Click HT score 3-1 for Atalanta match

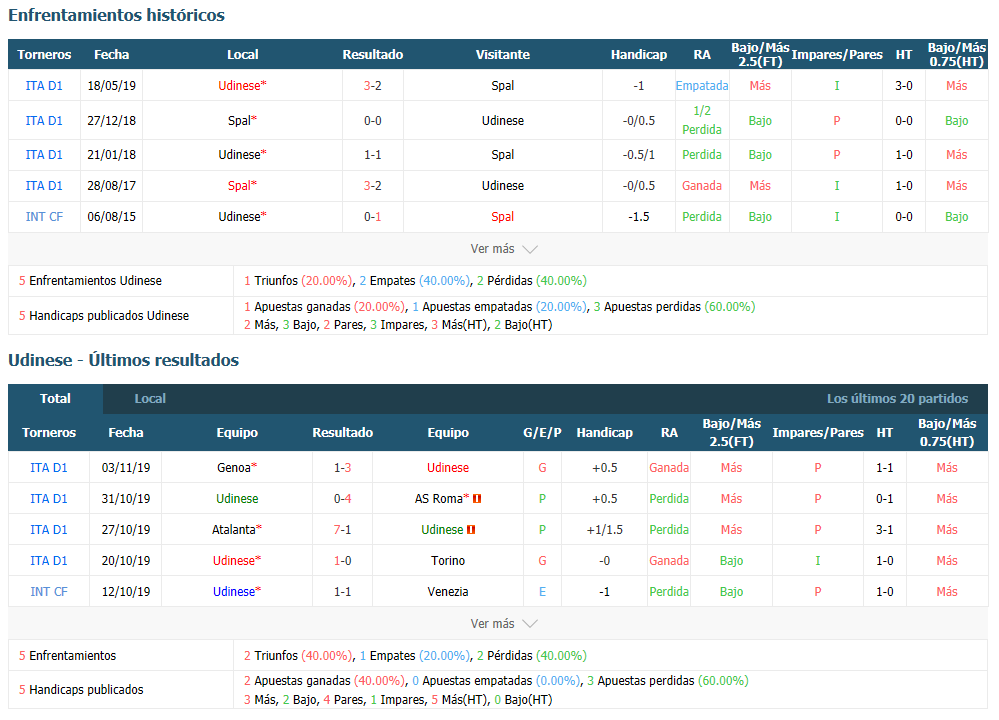pos(884,530)
